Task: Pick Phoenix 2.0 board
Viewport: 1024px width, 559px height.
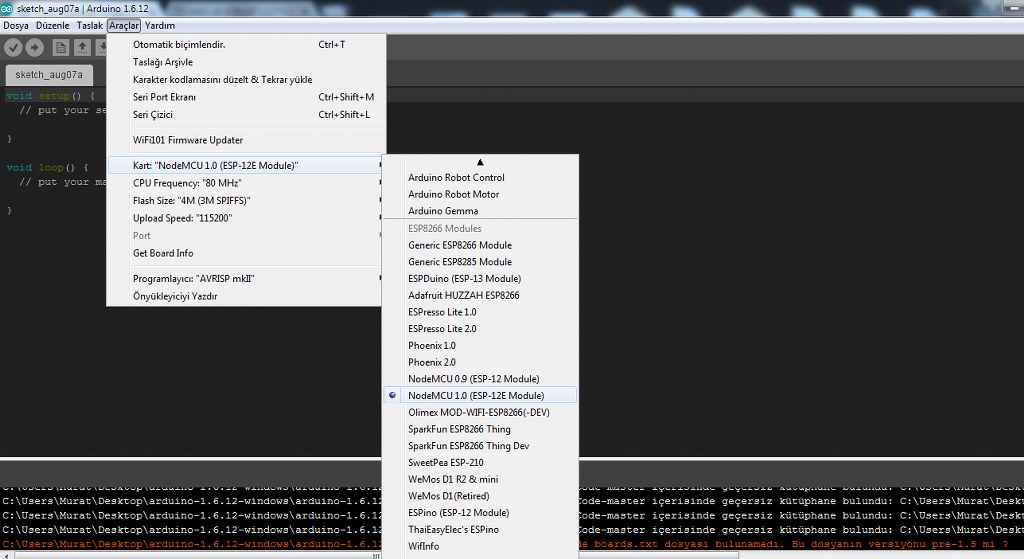Action: click(480, 362)
